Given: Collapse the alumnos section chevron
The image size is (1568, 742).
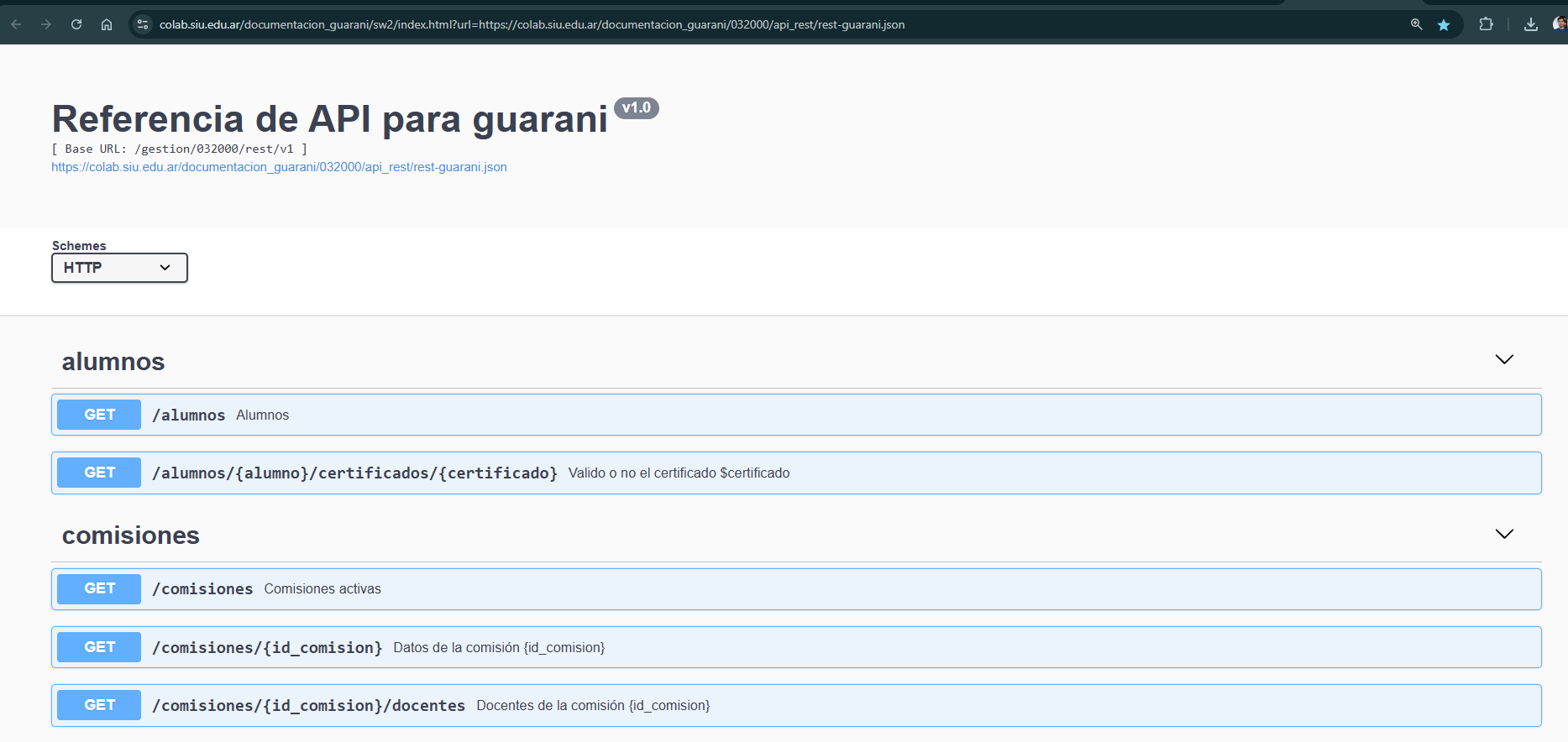Looking at the screenshot, I should click(1504, 359).
